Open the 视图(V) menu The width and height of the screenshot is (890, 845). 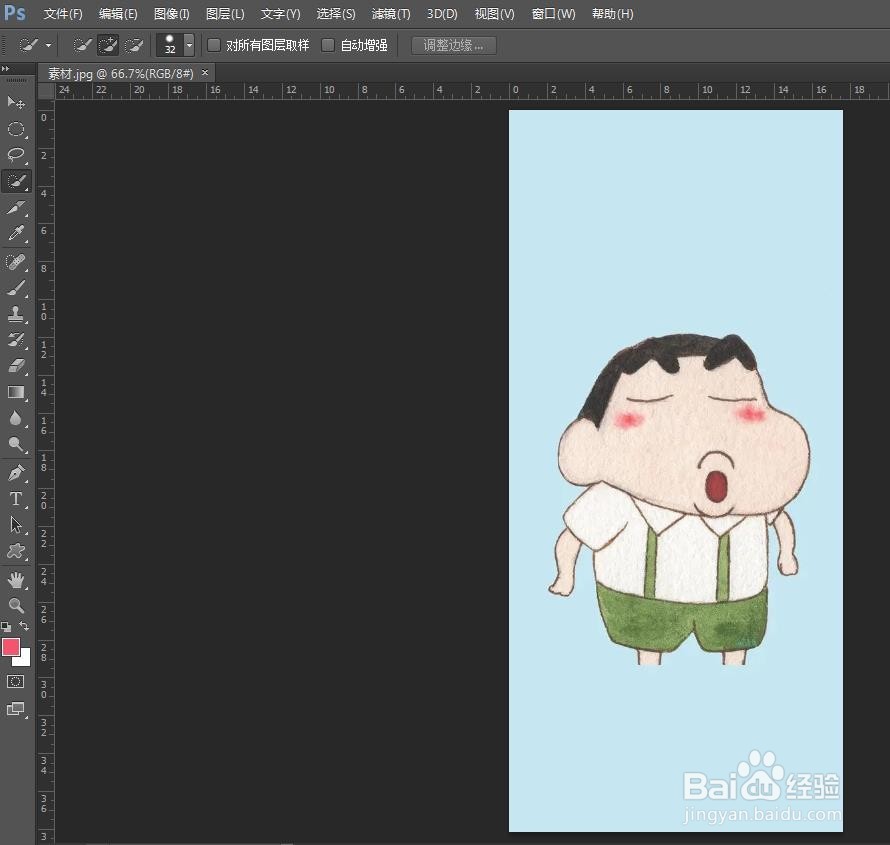click(x=494, y=14)
